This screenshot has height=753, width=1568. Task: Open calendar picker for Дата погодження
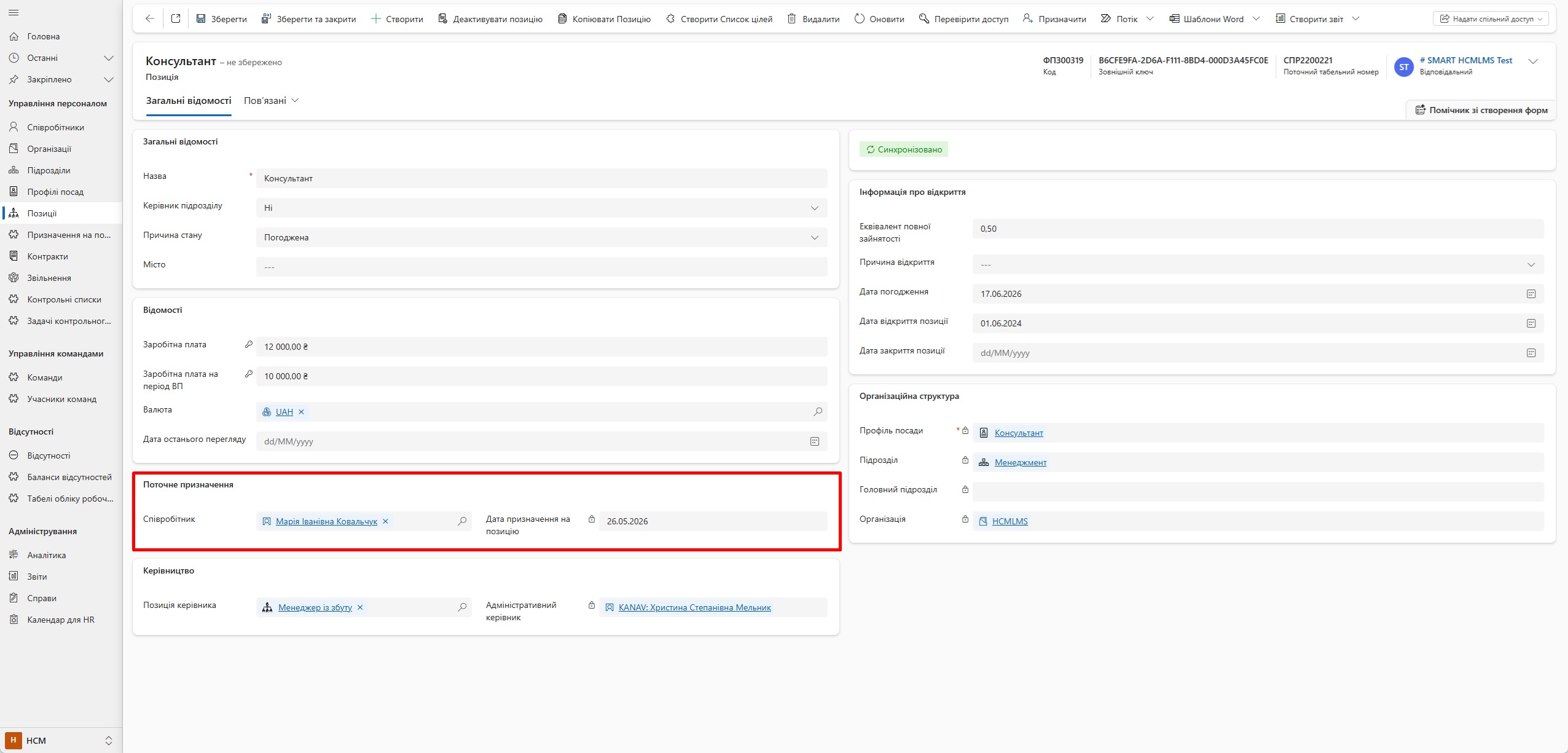pos(1531,294)
